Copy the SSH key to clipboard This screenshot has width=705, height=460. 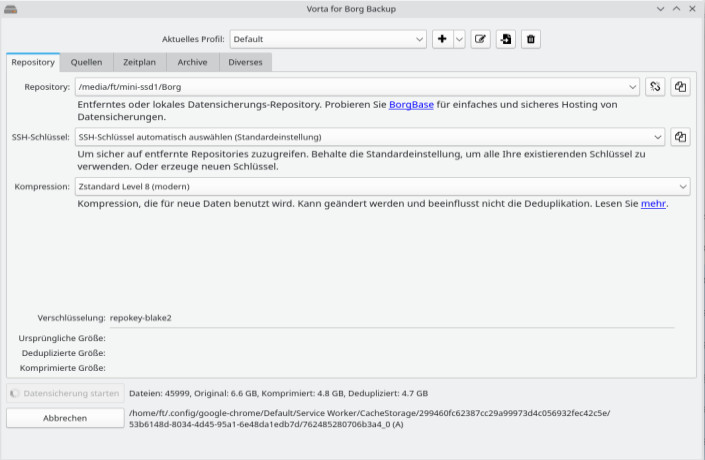tap(680, 137)
